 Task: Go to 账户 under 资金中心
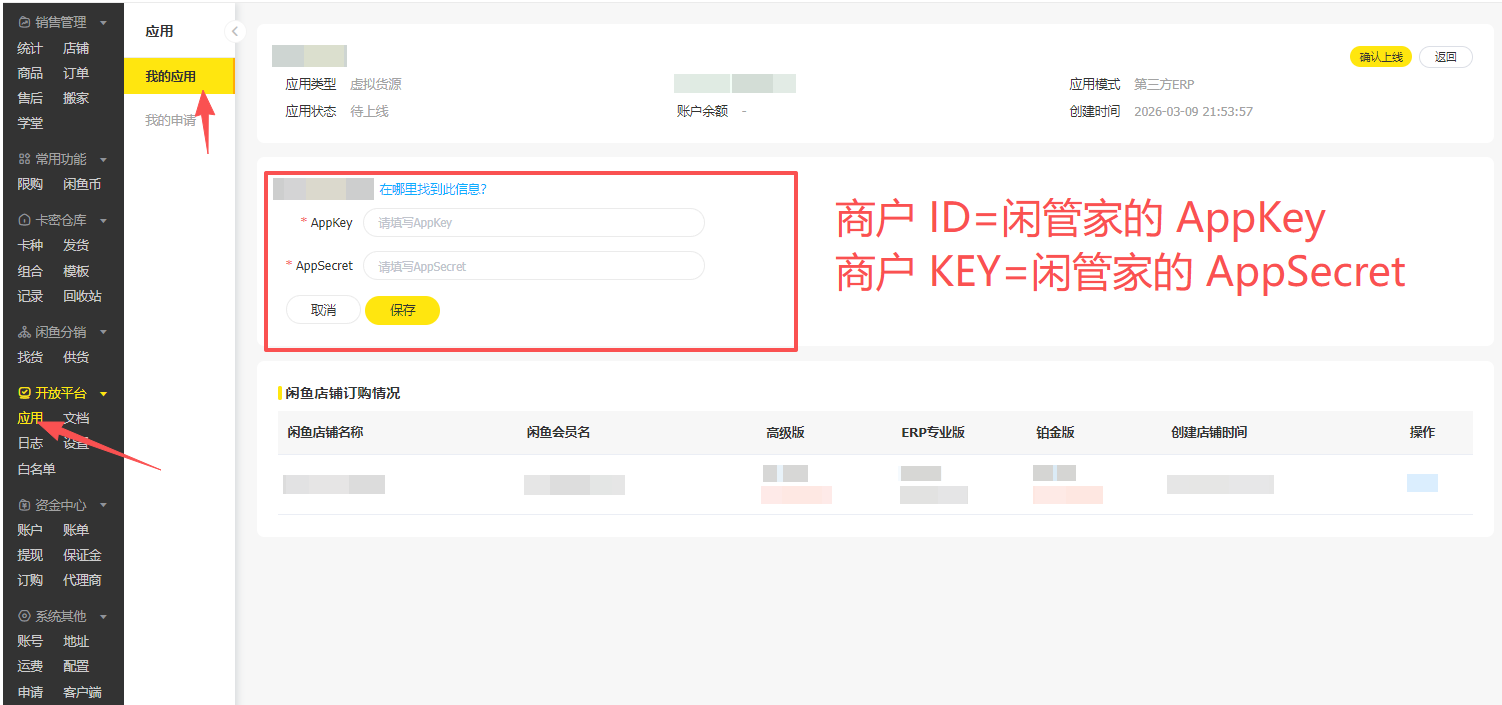pyautogui.click(x=30, y=530)
